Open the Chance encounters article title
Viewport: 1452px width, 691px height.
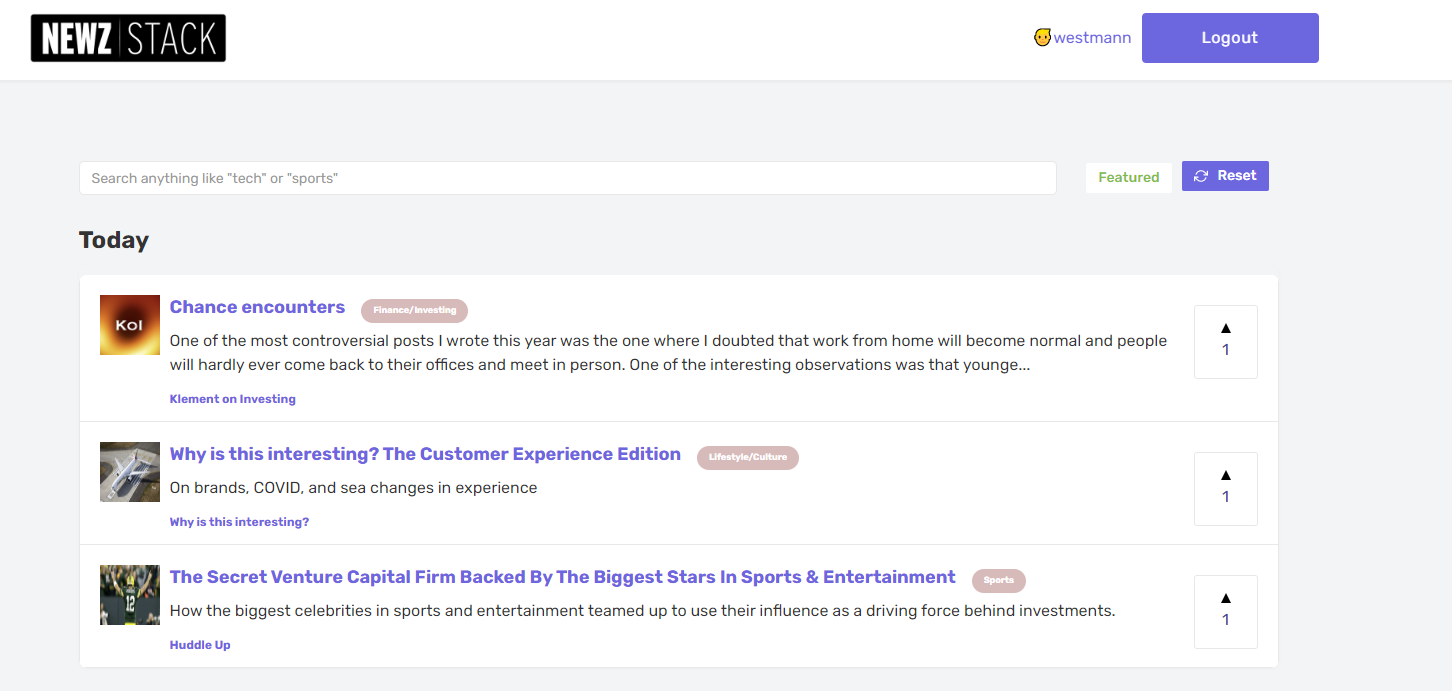pos(257,307)
